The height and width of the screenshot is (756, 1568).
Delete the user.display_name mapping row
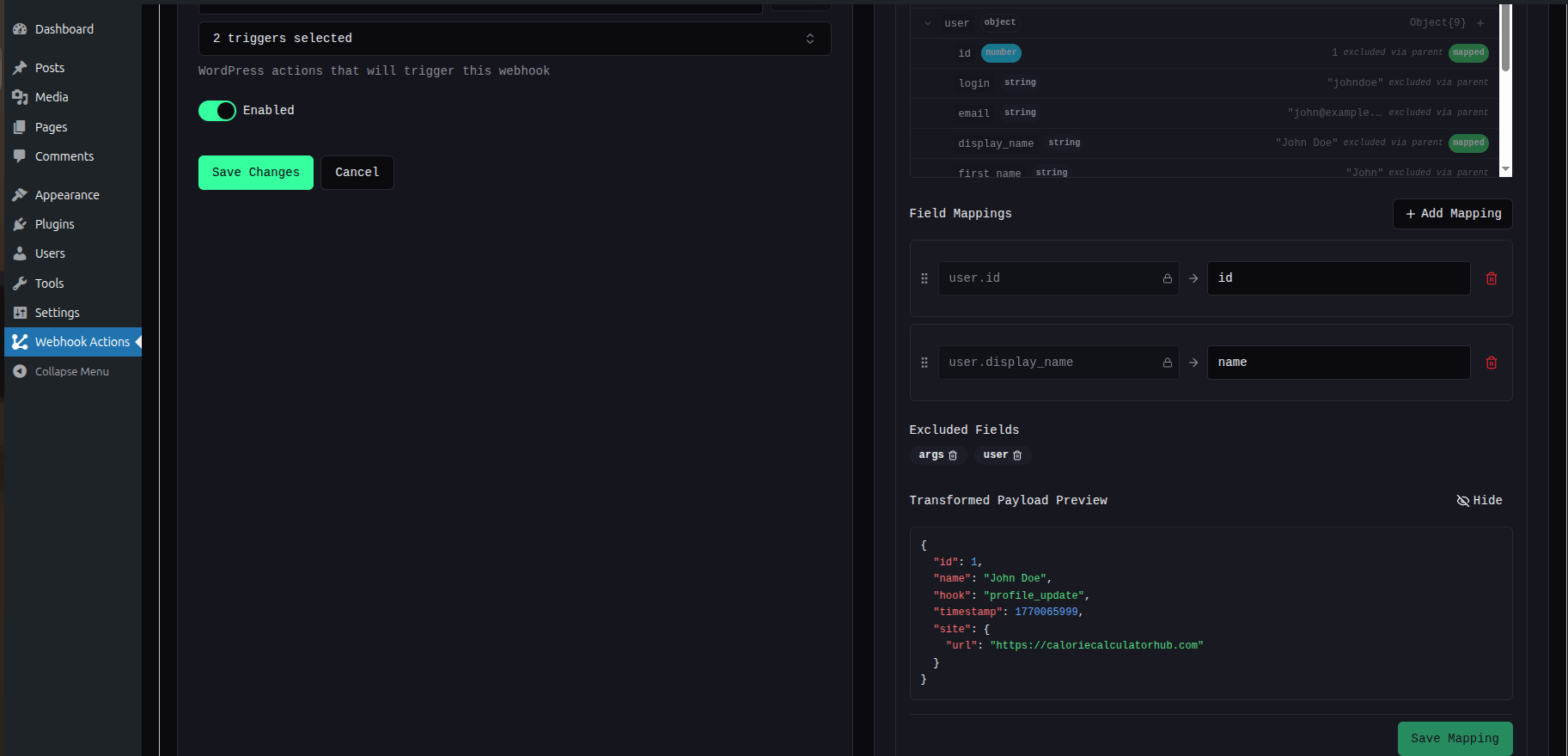coord(1491,363)
